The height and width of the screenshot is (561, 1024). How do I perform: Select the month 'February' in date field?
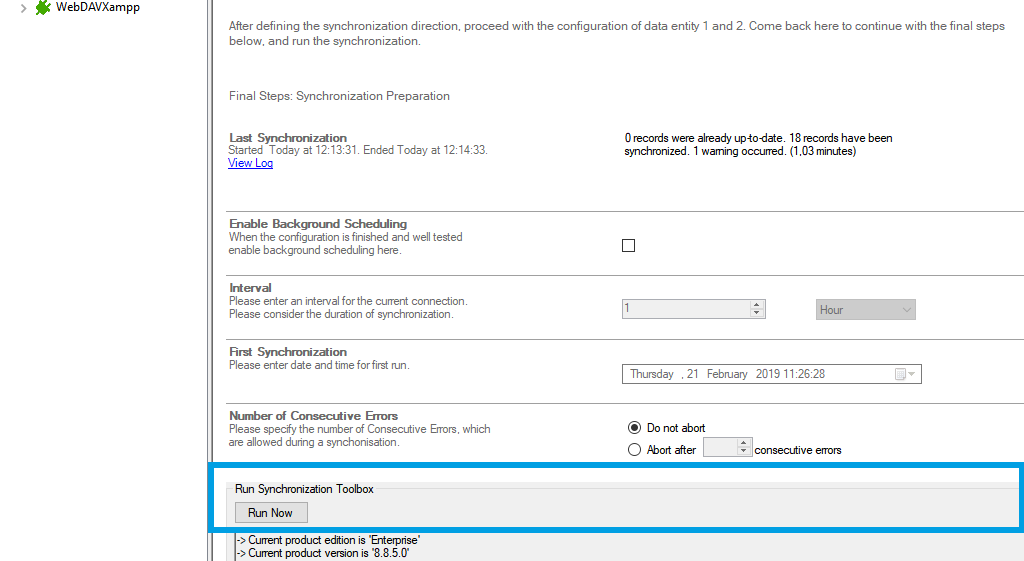click(727, 374)
